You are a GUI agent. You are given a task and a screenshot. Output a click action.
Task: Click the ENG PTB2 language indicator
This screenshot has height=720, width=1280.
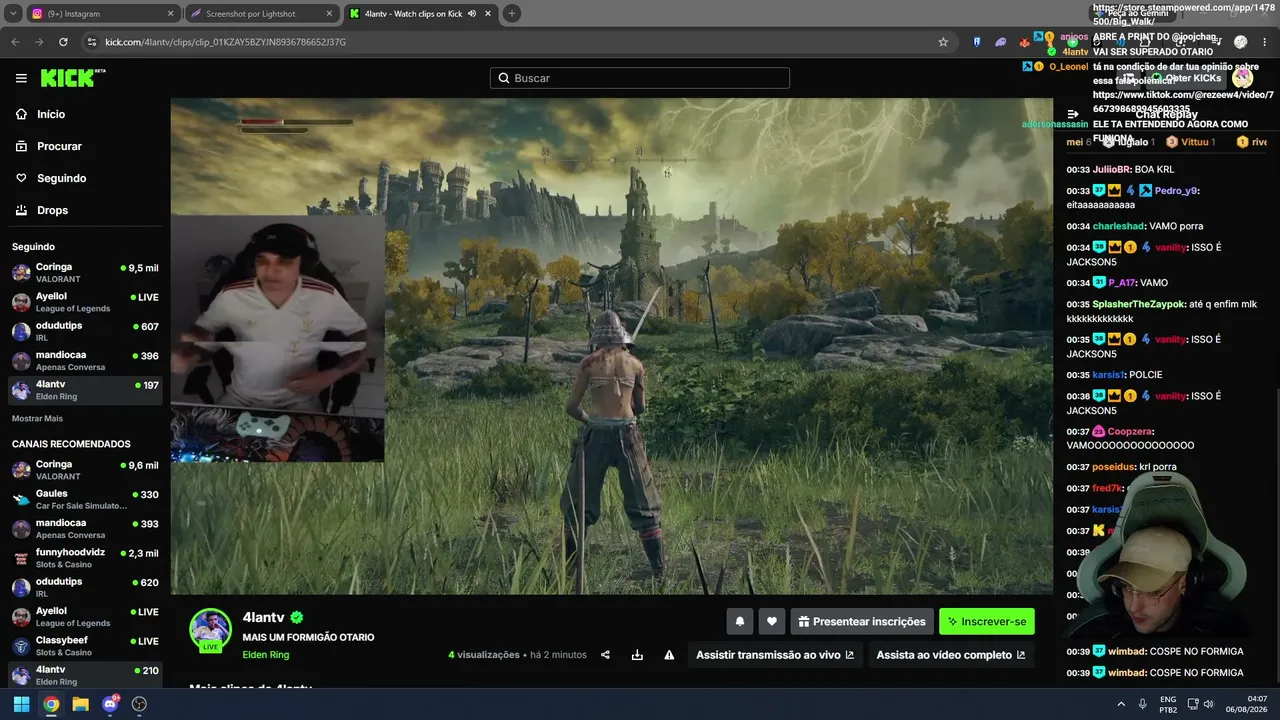point(1168,704)
